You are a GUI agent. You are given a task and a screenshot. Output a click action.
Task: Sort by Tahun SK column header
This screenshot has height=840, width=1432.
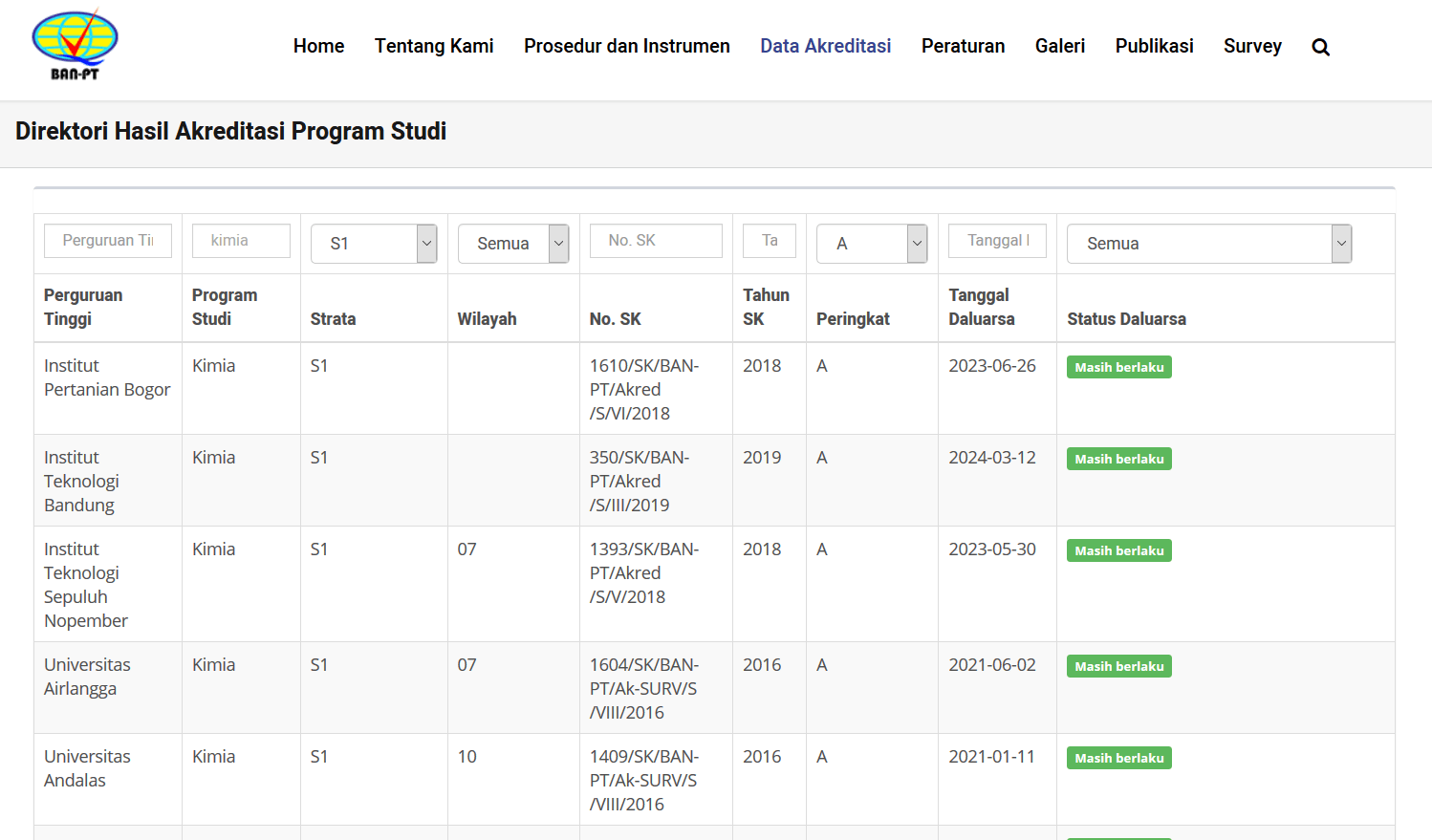point(766,307)
